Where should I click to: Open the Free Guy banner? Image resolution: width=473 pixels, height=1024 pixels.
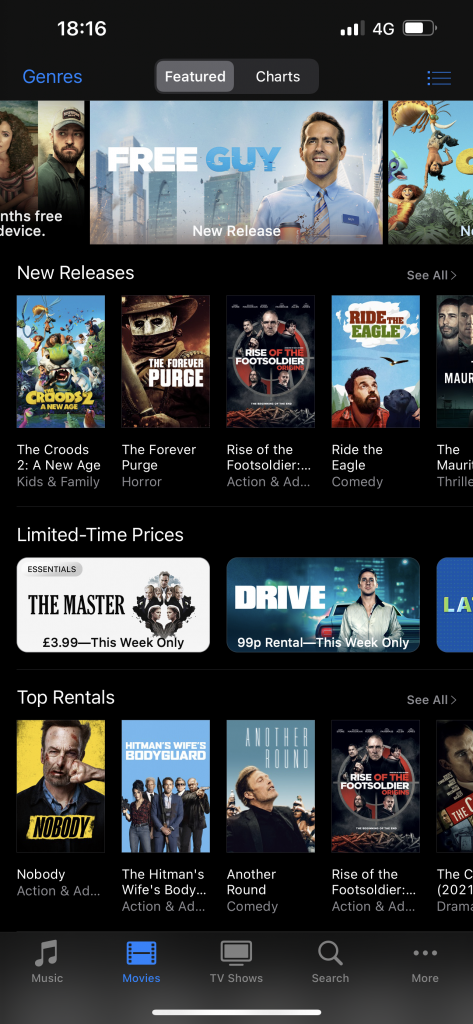pos(236,172)
